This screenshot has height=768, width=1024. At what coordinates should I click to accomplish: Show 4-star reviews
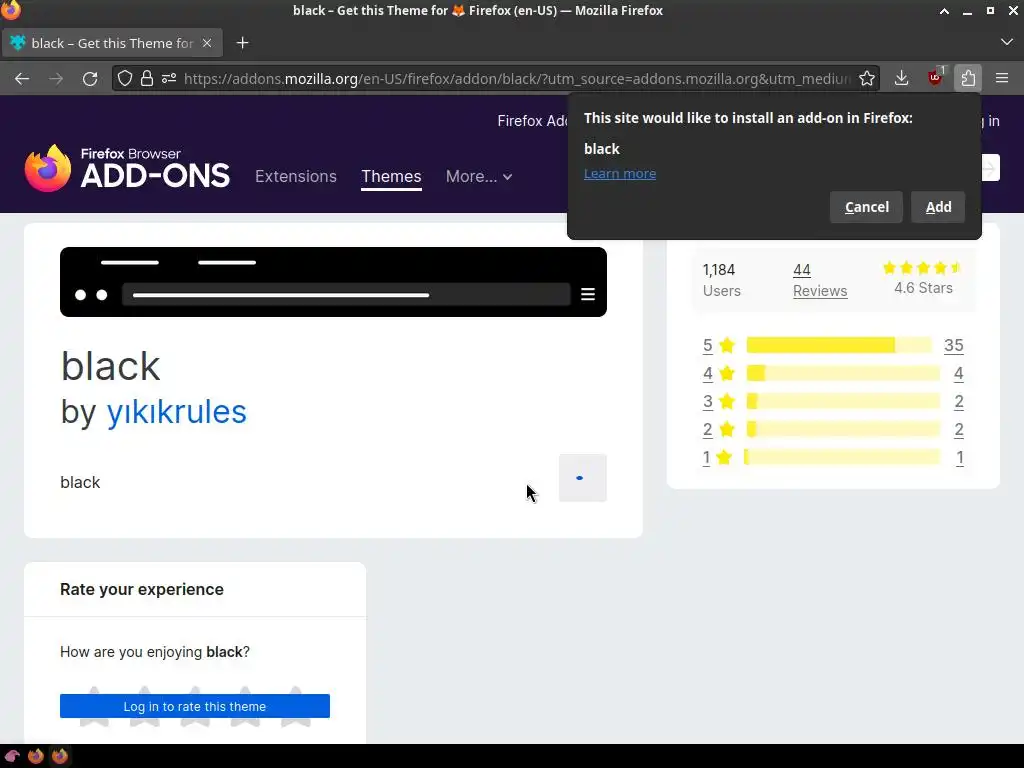(718, 374)
